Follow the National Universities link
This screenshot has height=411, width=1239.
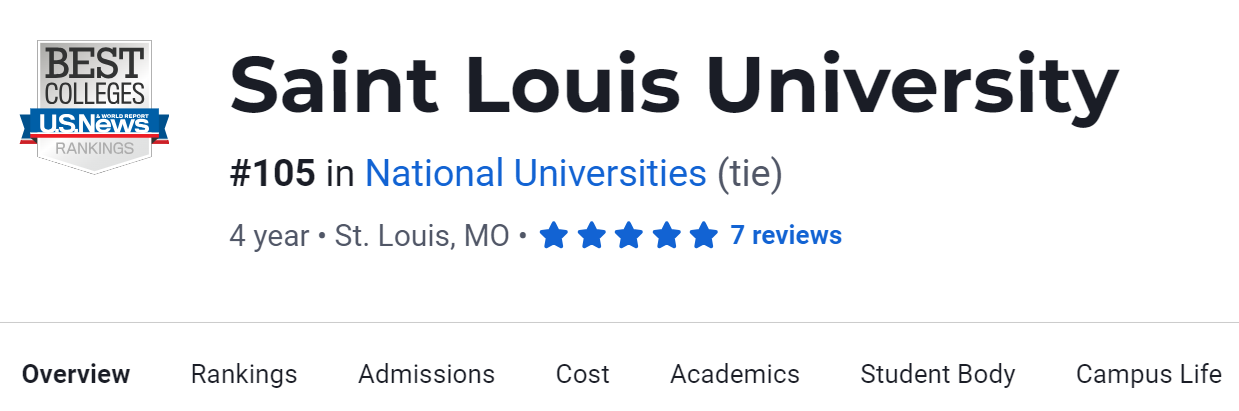[535, 174]
